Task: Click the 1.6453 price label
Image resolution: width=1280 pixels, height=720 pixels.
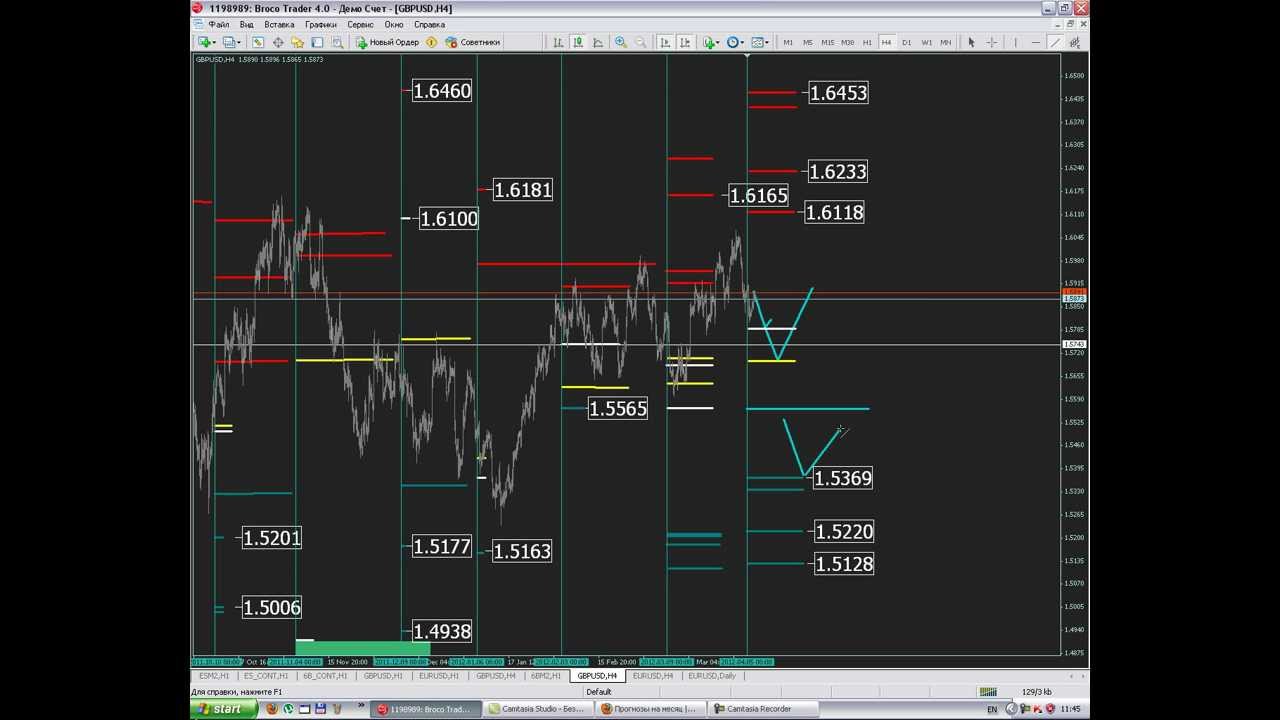Action: (x=838, y=93)
